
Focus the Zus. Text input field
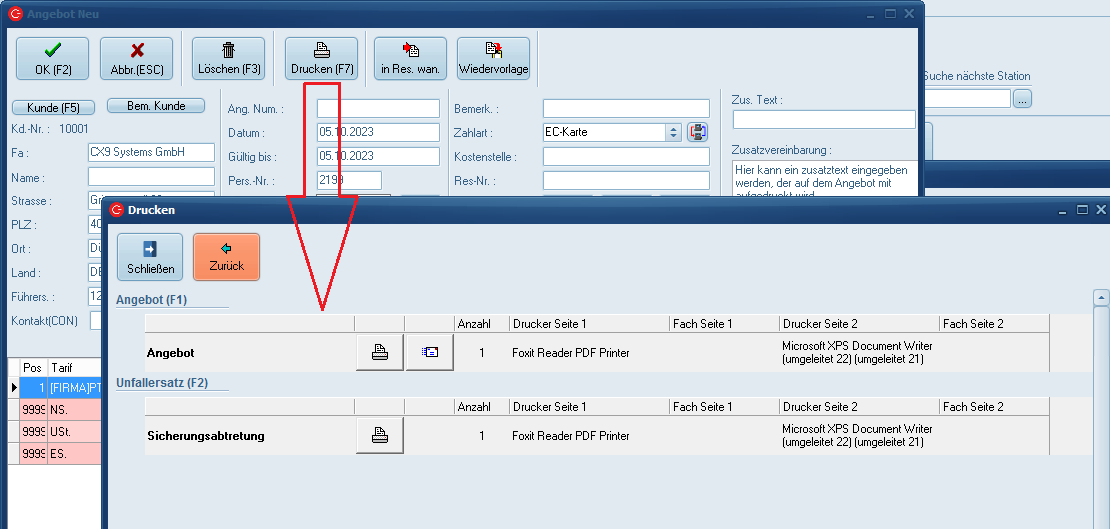[x=824, y=120]
